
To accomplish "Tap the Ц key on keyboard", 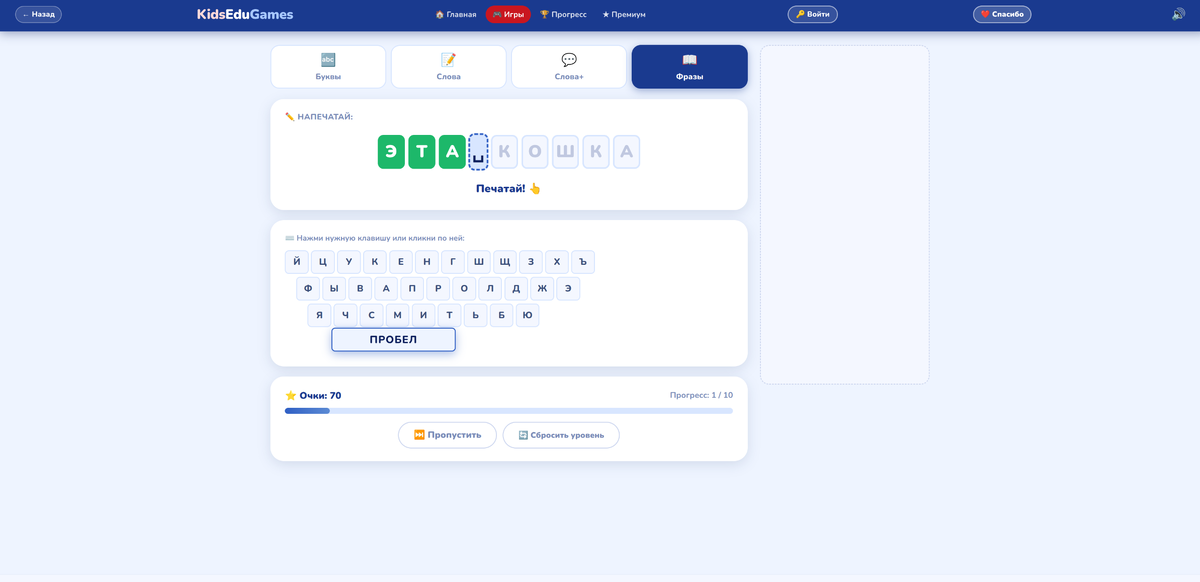I will [323, 262].
